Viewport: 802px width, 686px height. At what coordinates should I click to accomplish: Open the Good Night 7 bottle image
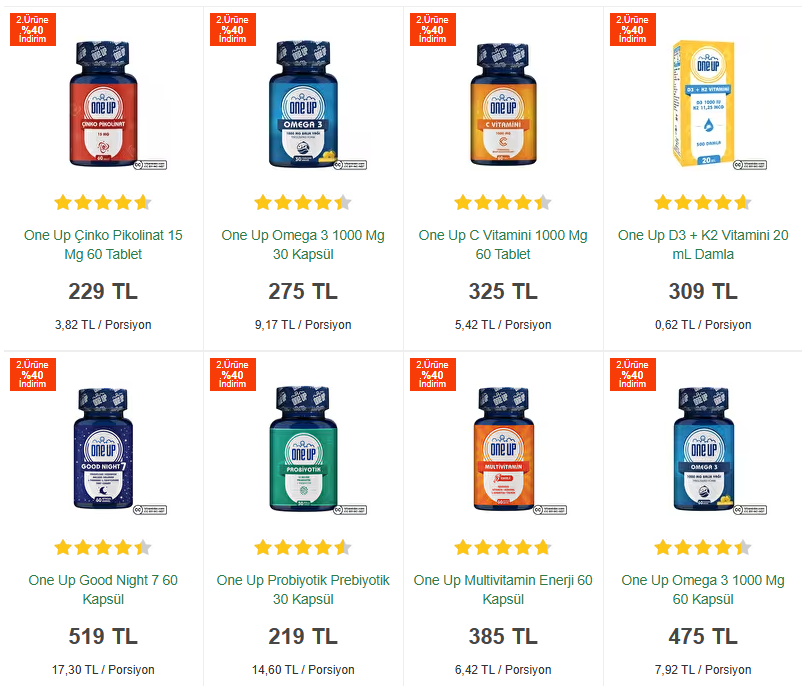coord(103,450)
